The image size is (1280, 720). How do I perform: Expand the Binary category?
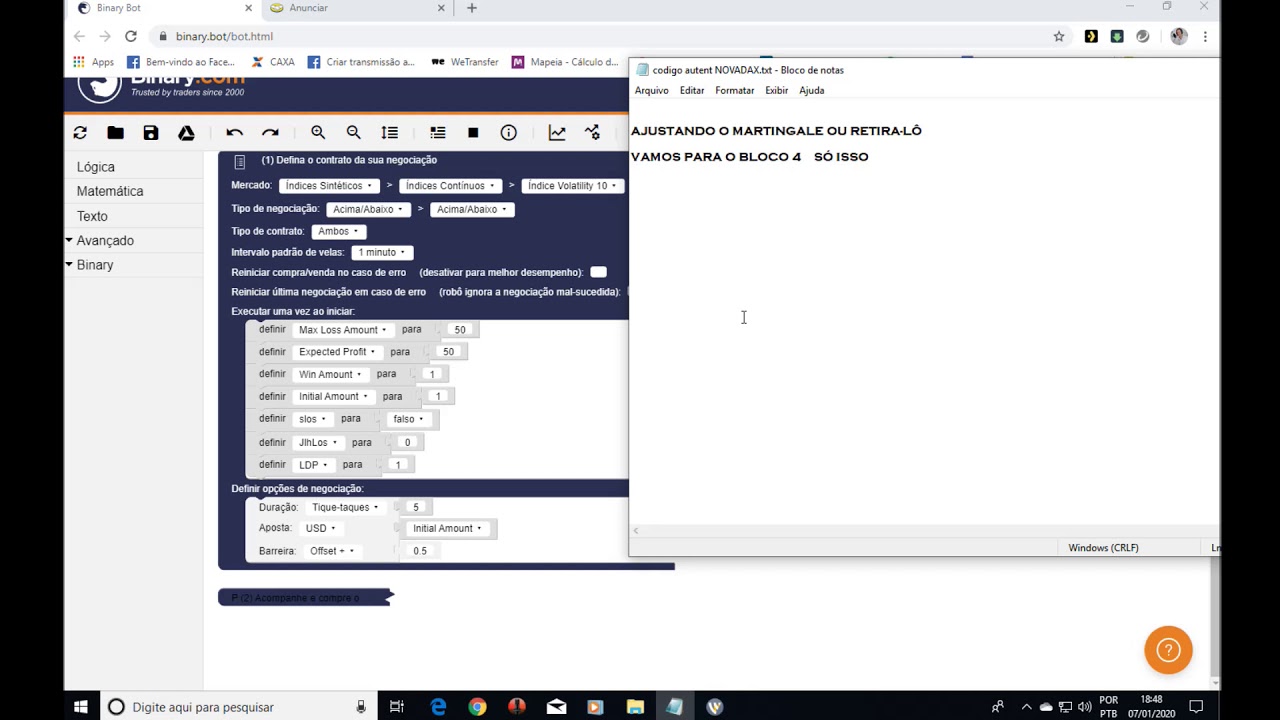click(x=95, y=265)
